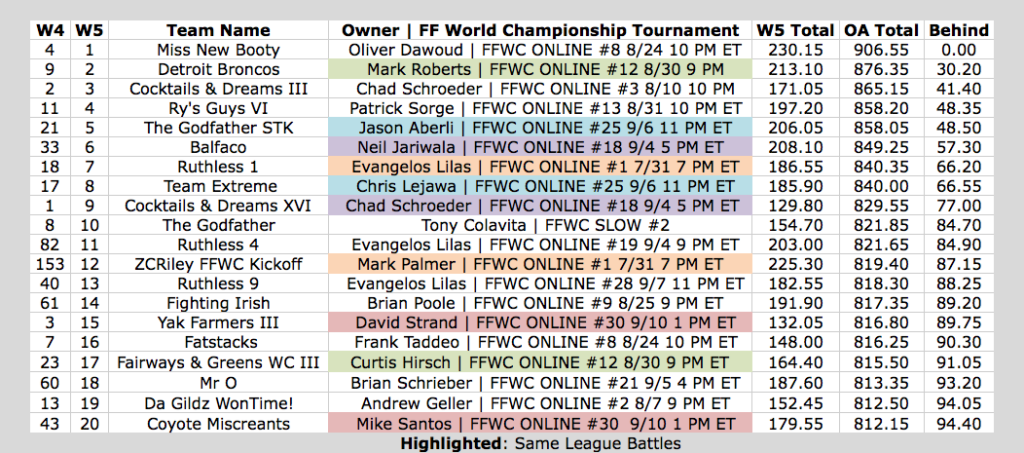
Task: Select the Fighting Irish team name
Action: point(218,303)
